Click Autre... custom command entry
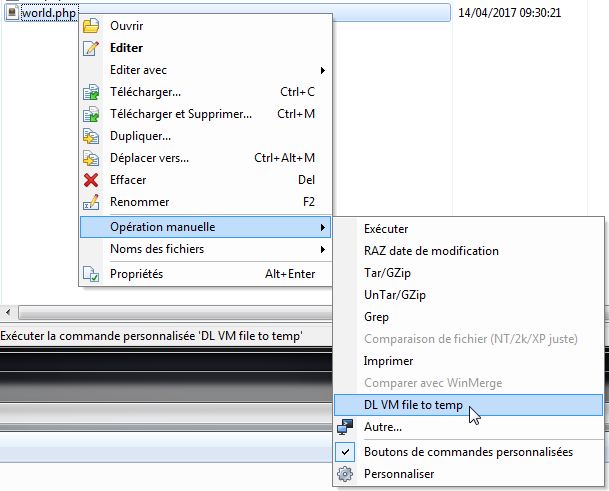Image resolution: width=609 pixels, height=491 pixels. point(385,427)
